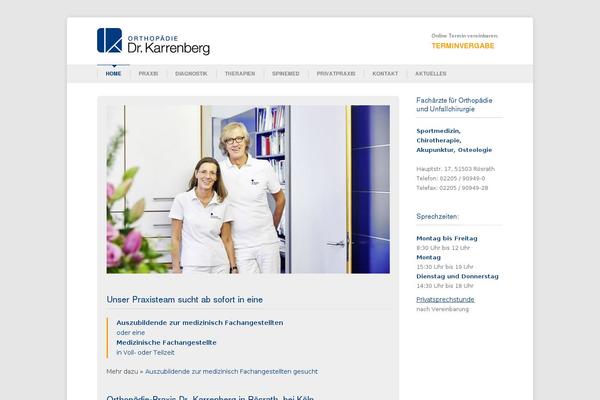Open the AKTUELLES menu item
The height and width of the screenshot is (400, 600).
coord(431,73)
